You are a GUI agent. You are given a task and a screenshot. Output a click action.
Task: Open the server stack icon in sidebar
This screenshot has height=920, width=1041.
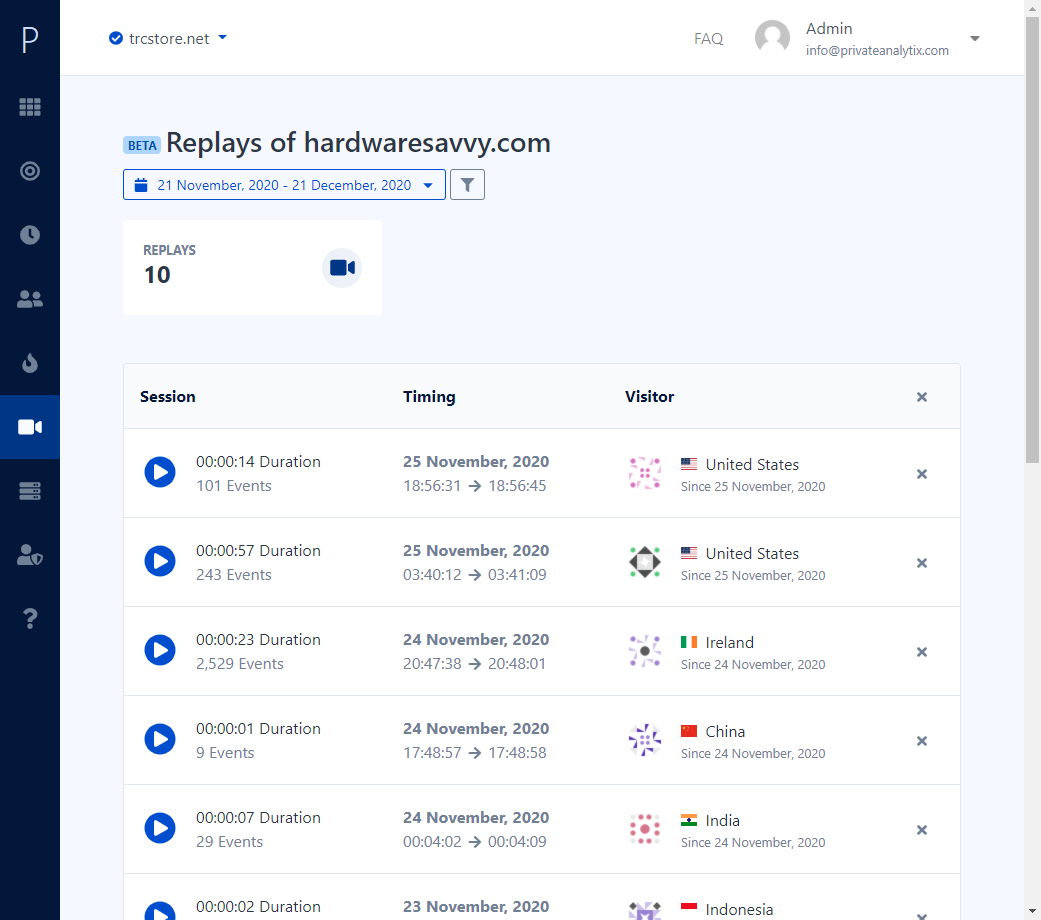[30, 491]
